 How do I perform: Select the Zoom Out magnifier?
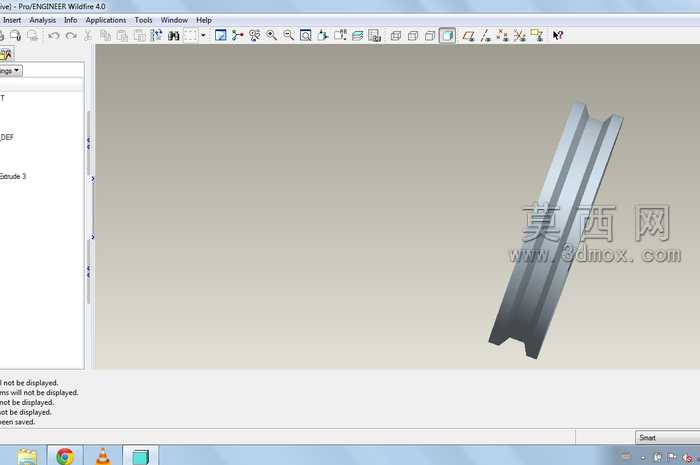click(288, 36)
